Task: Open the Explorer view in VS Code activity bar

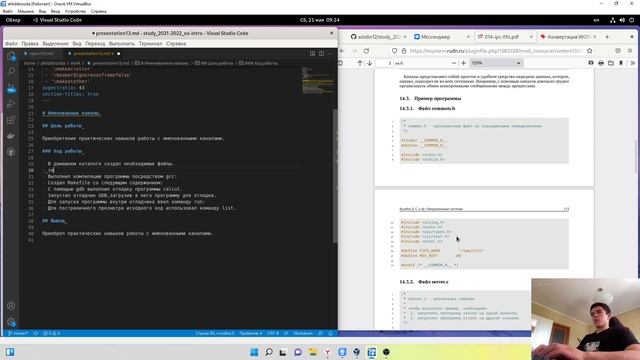Action: [11, 56]
